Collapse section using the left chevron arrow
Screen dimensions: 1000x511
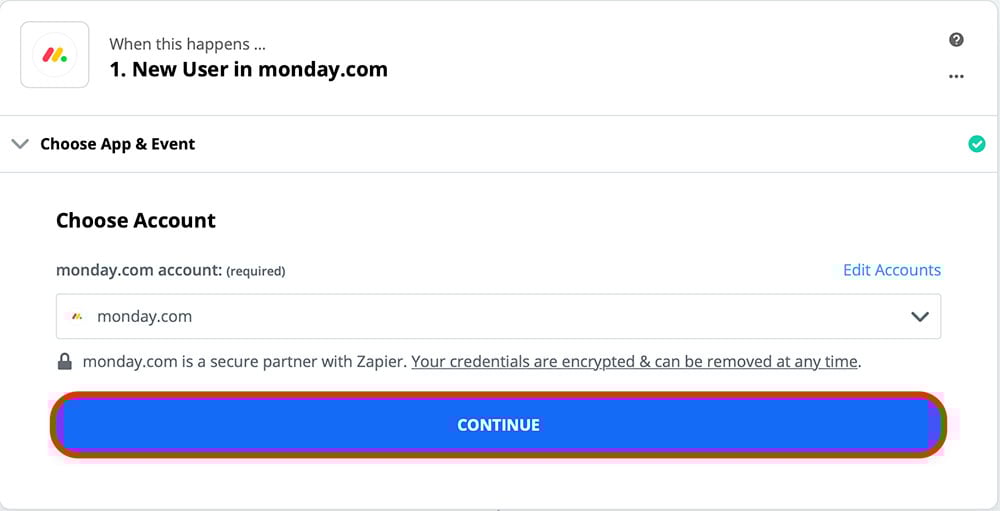tap(20, 144)
